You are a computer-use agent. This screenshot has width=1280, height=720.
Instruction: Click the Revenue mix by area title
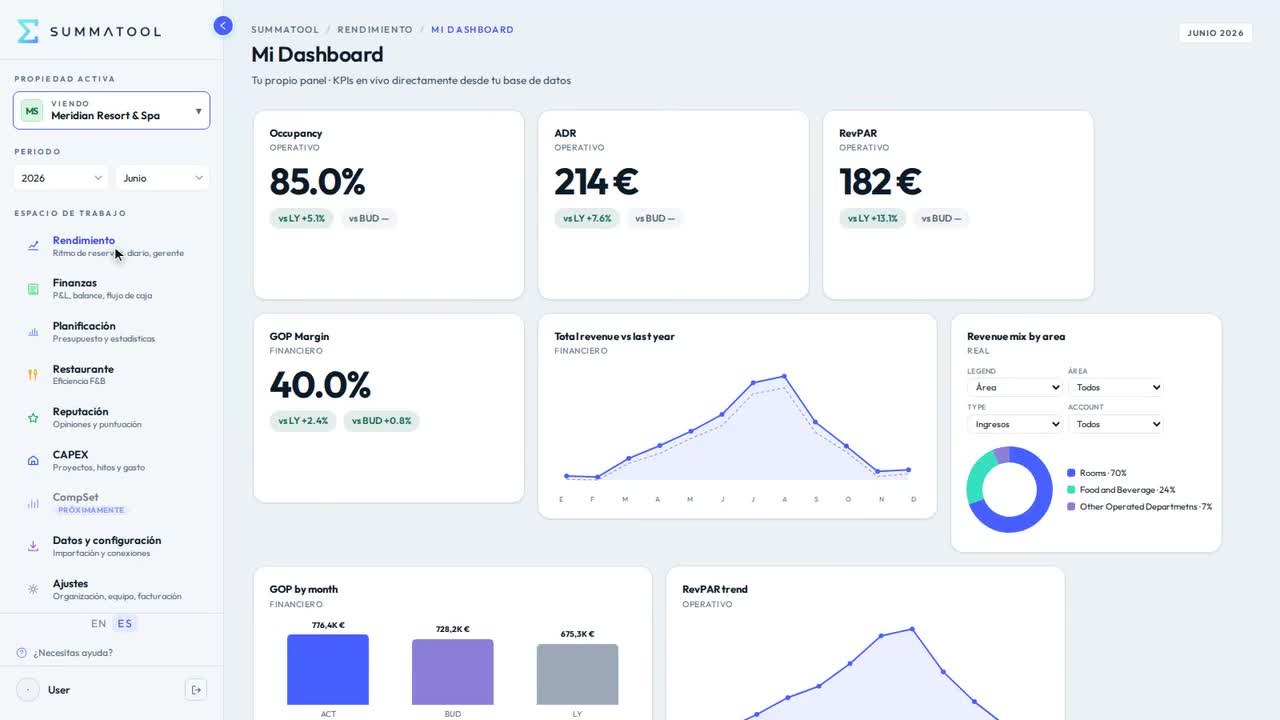pos(1016,337)
